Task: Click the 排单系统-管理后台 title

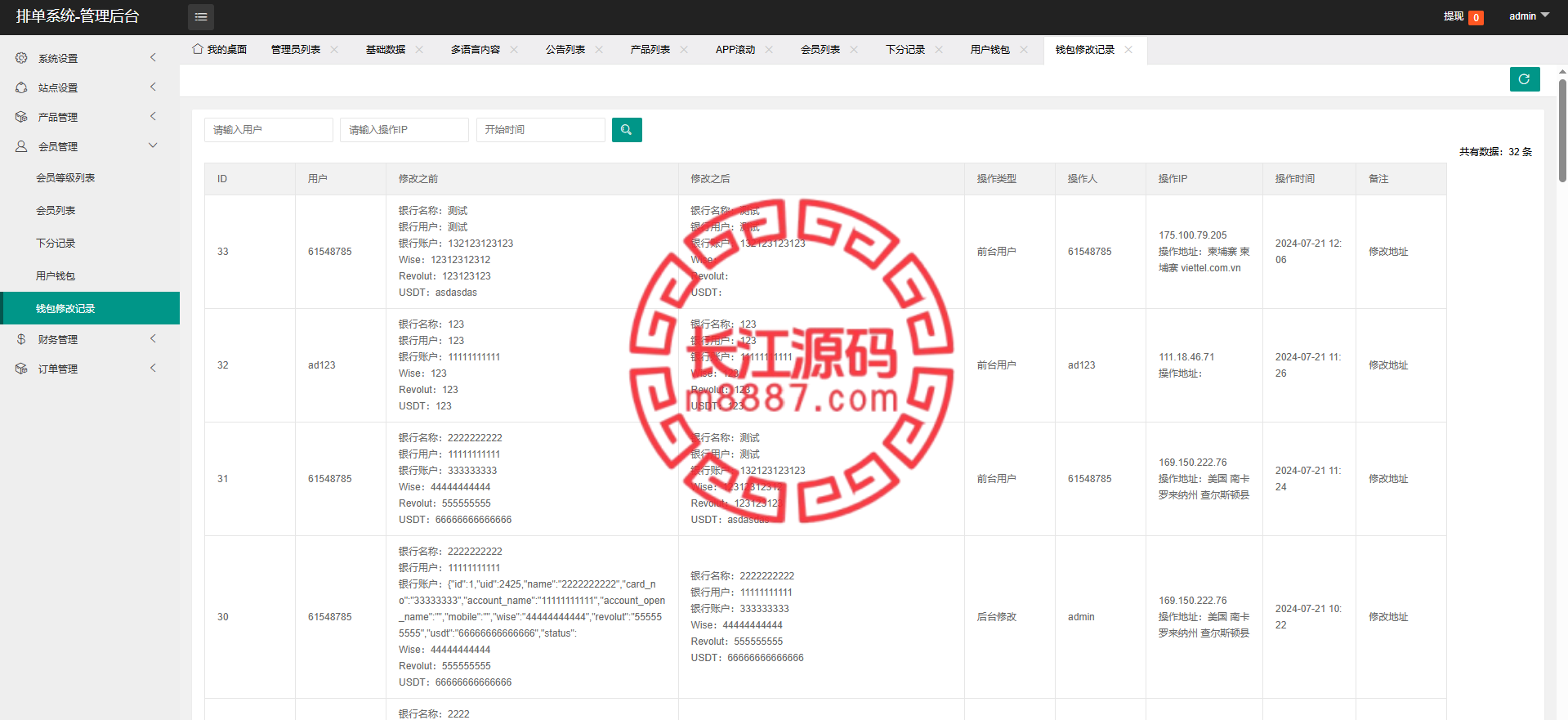Action: [x=78, y=16]
